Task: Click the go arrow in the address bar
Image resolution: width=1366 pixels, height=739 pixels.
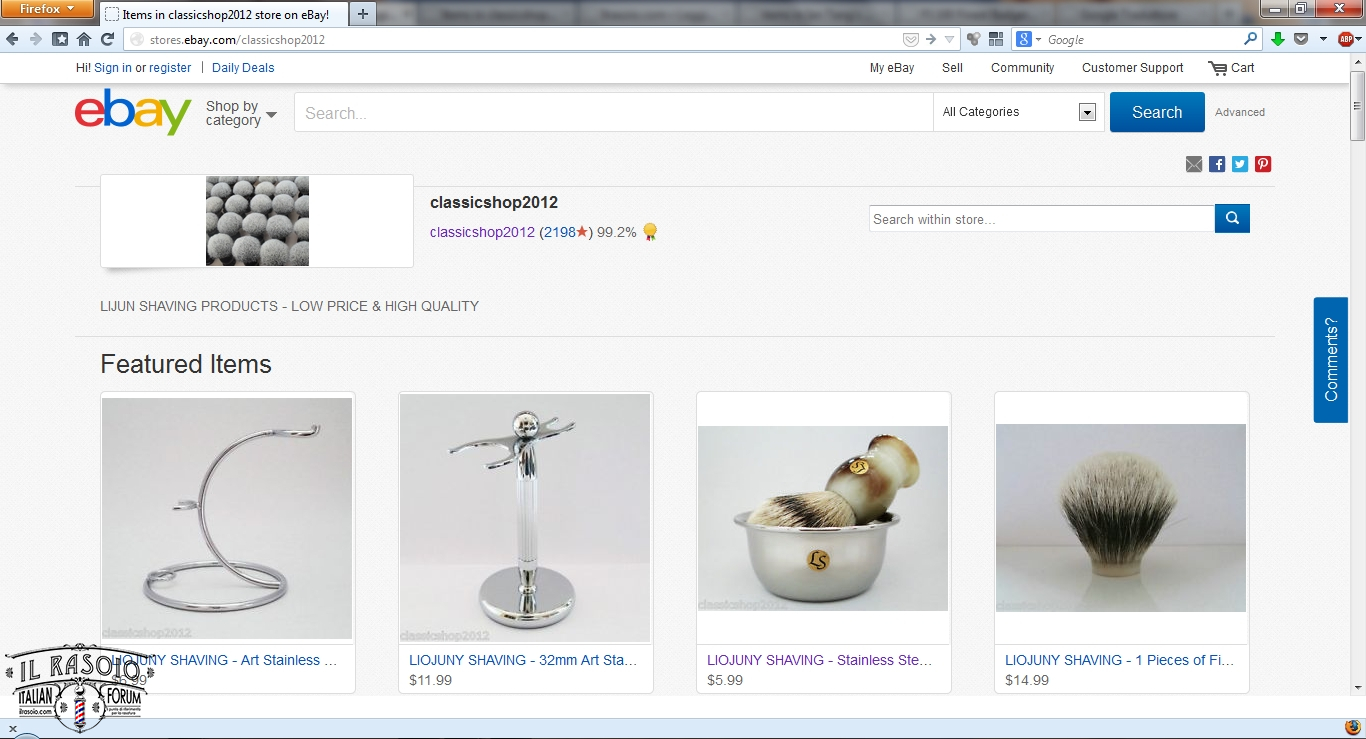Action: pos(931,40)
